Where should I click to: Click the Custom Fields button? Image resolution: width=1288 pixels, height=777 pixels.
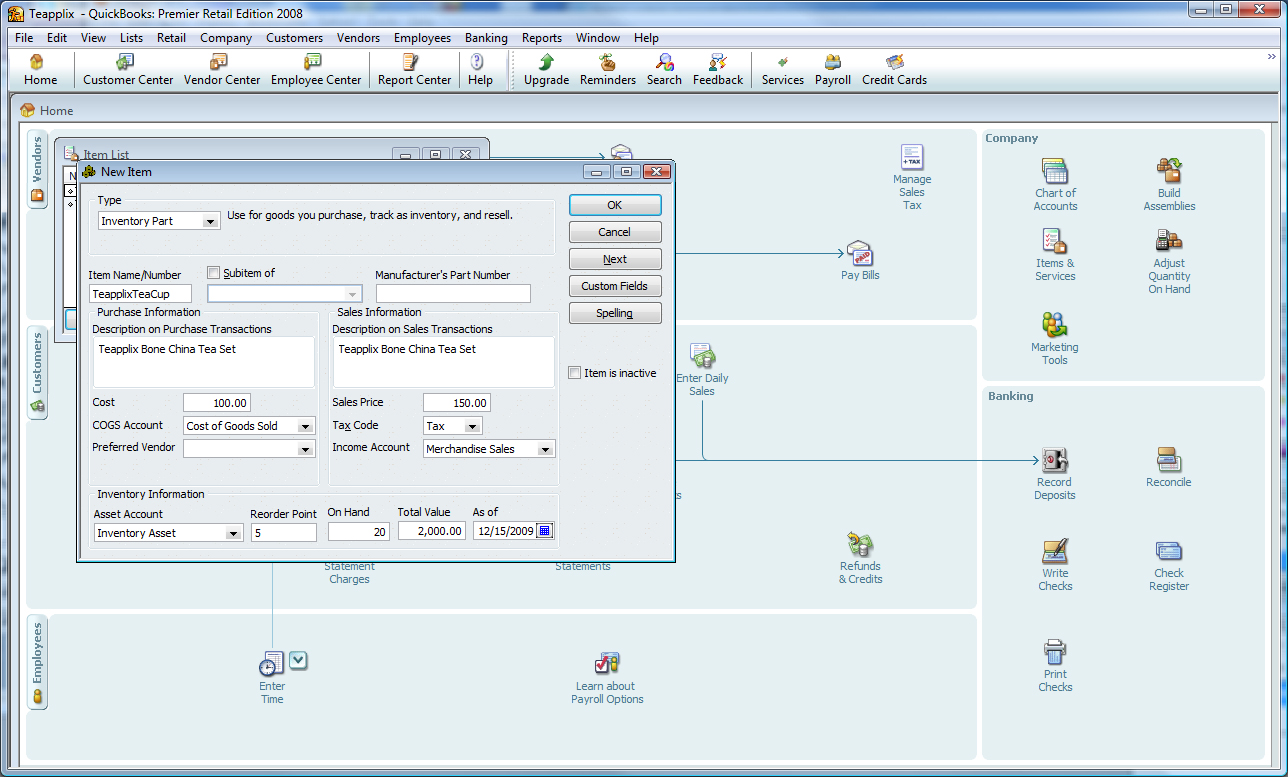tap(615, 286)
